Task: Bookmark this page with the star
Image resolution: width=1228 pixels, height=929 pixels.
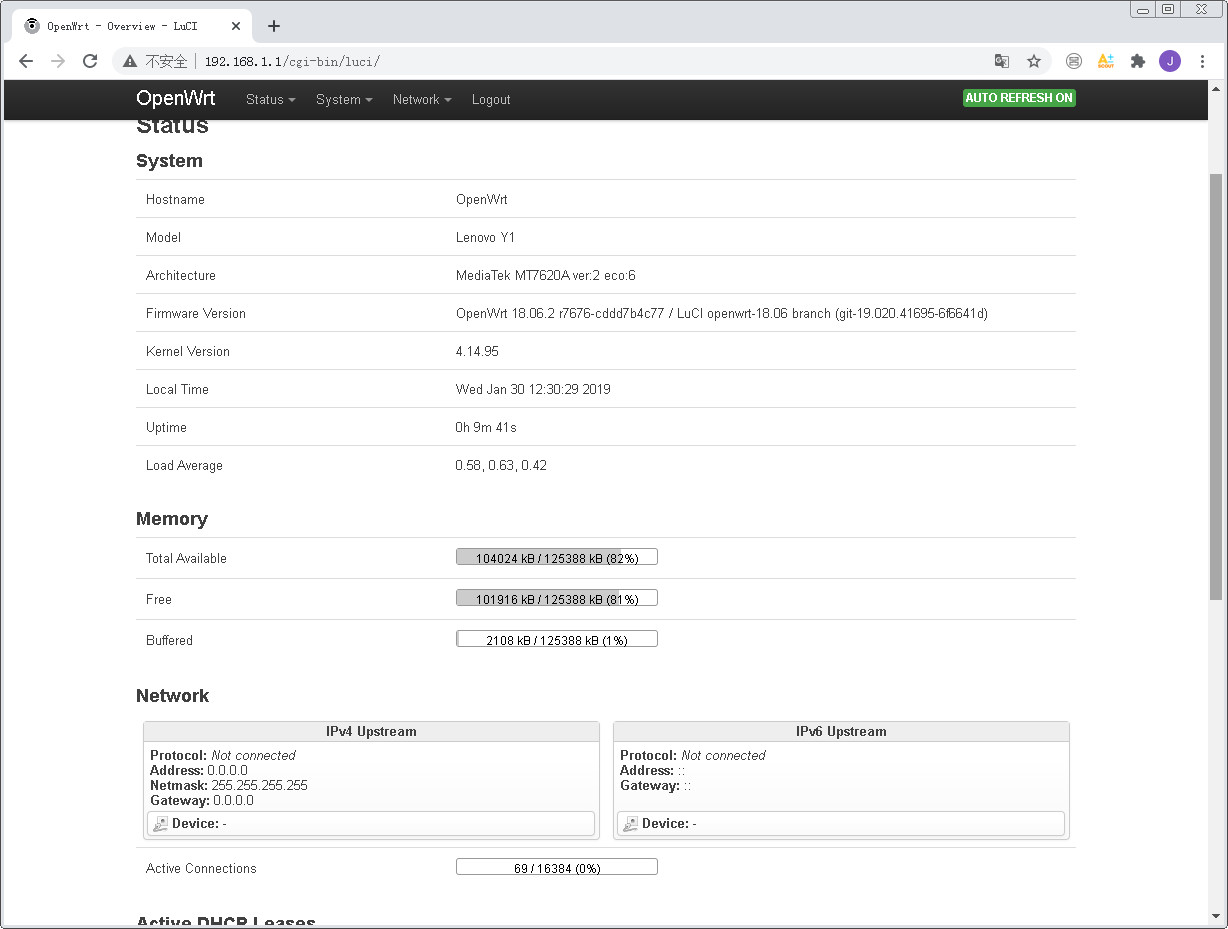Action: 1034,61
